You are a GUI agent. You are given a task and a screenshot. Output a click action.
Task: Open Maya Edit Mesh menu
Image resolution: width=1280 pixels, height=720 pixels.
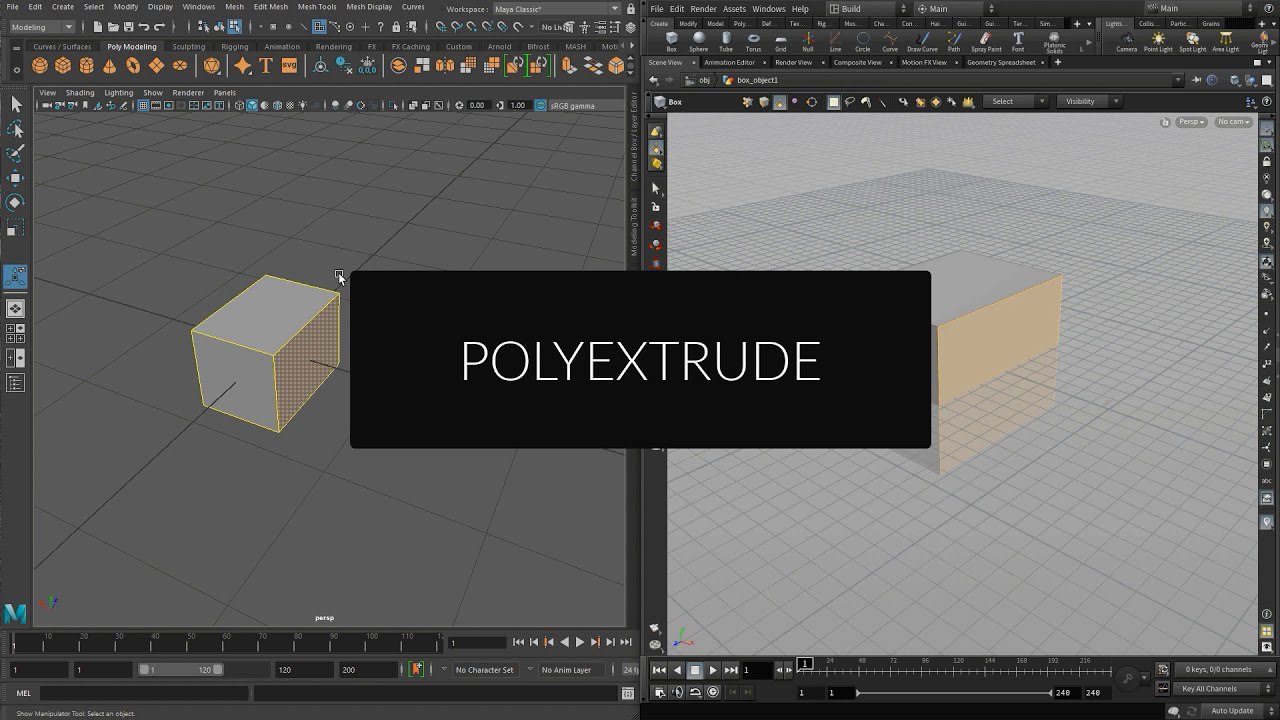[270, 7]
